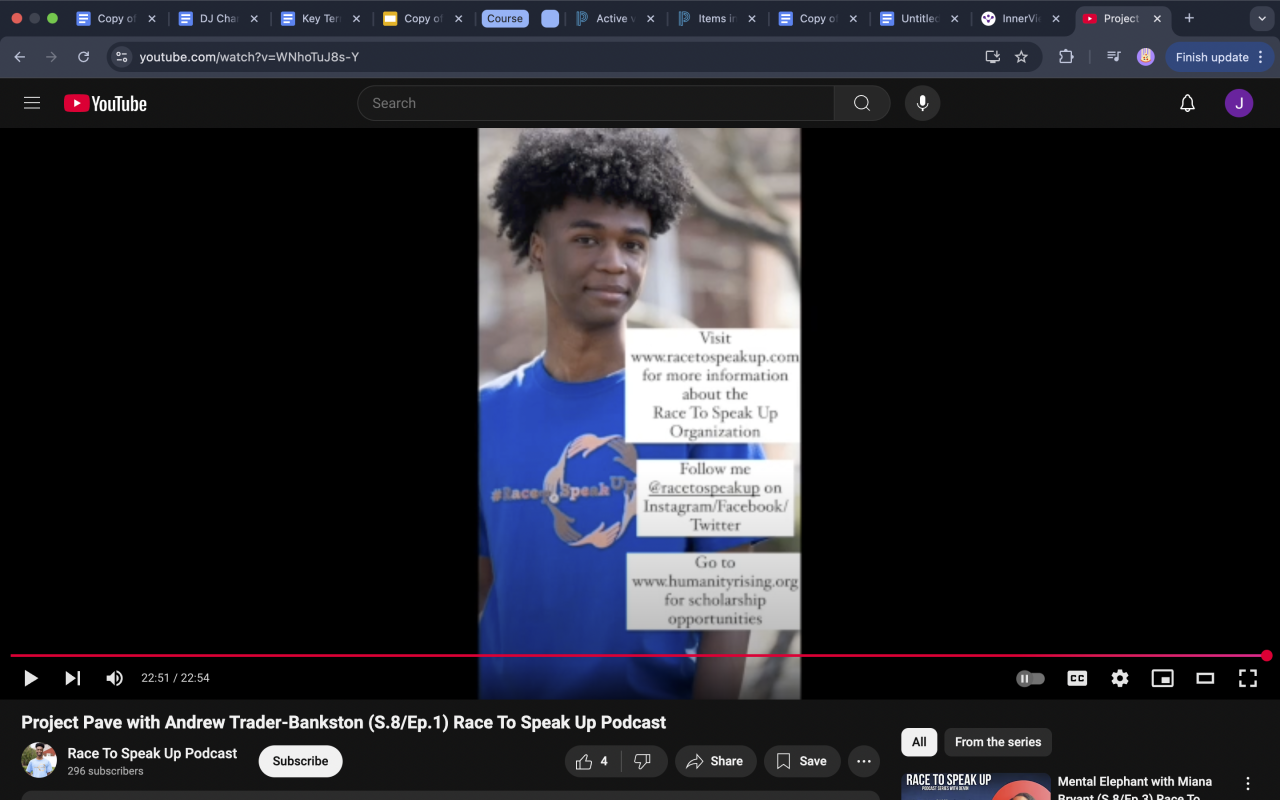Image resolution: width=1280 pixels, height=800 pixels.
Task: Seek on the red video progress bar
Action: tap(640, 656)
